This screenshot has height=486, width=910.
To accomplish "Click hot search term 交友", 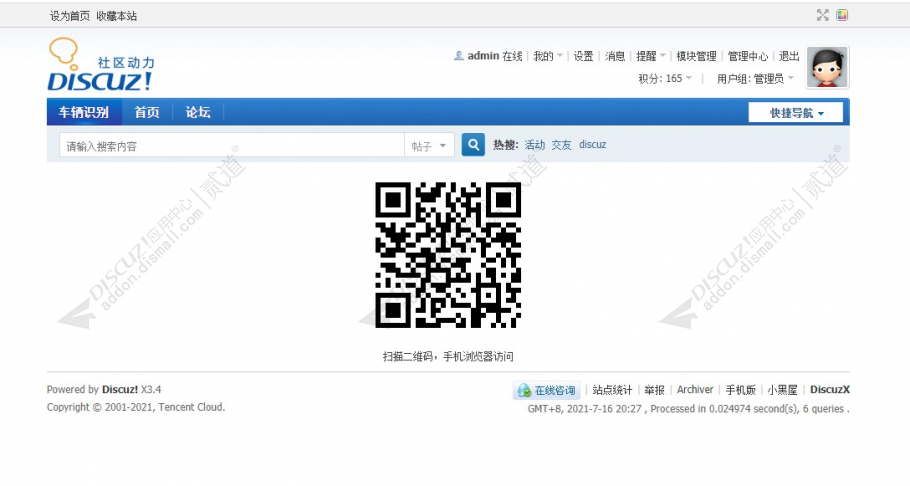I will coord(561,145).
